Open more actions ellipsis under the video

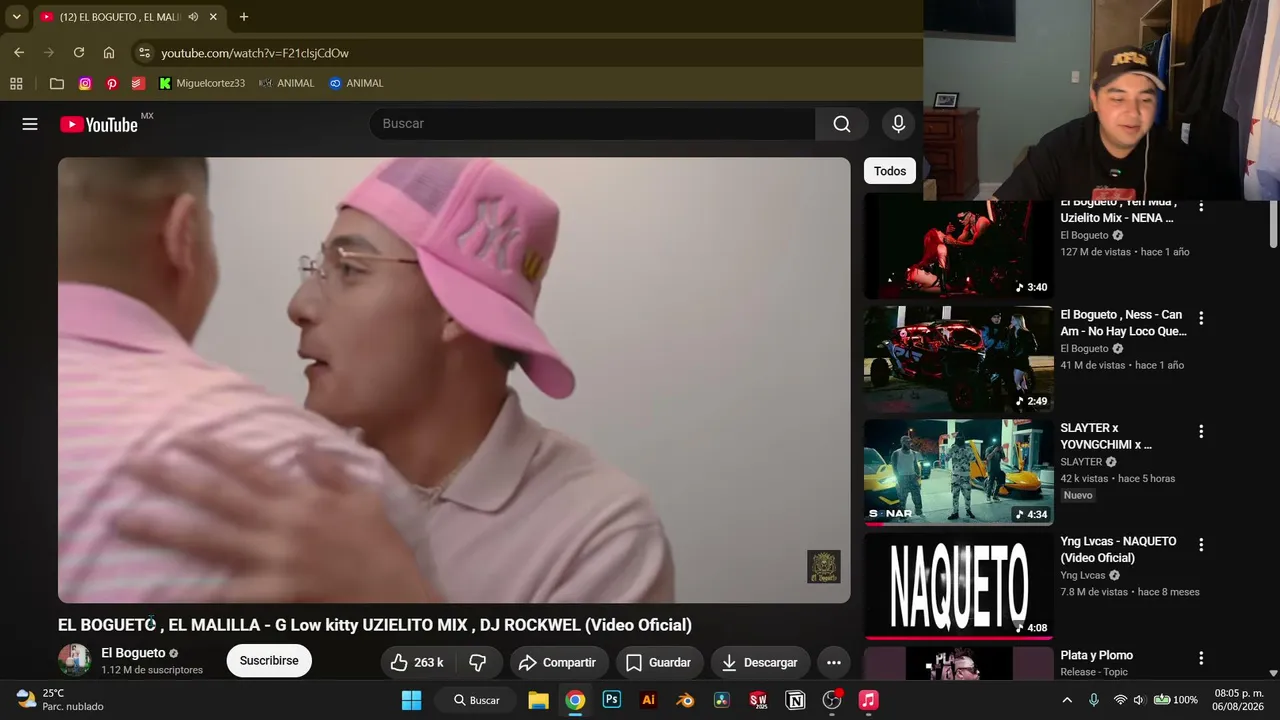[834, 662]
